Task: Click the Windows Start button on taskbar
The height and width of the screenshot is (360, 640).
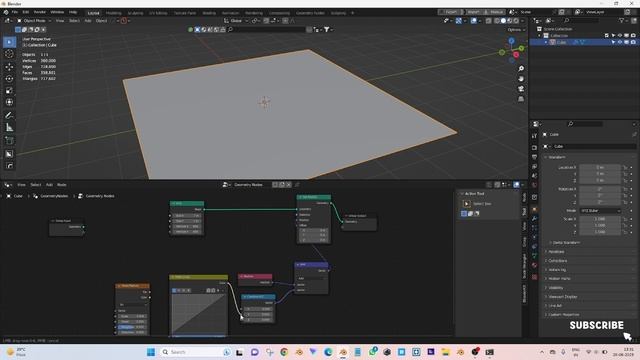Action: [151, 352]
